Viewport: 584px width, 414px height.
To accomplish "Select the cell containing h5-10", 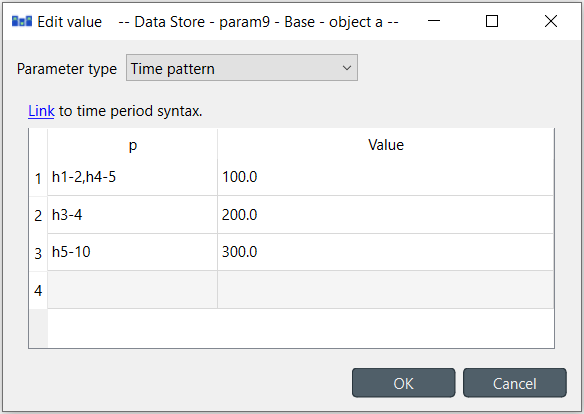I will [x=133, y=252].
